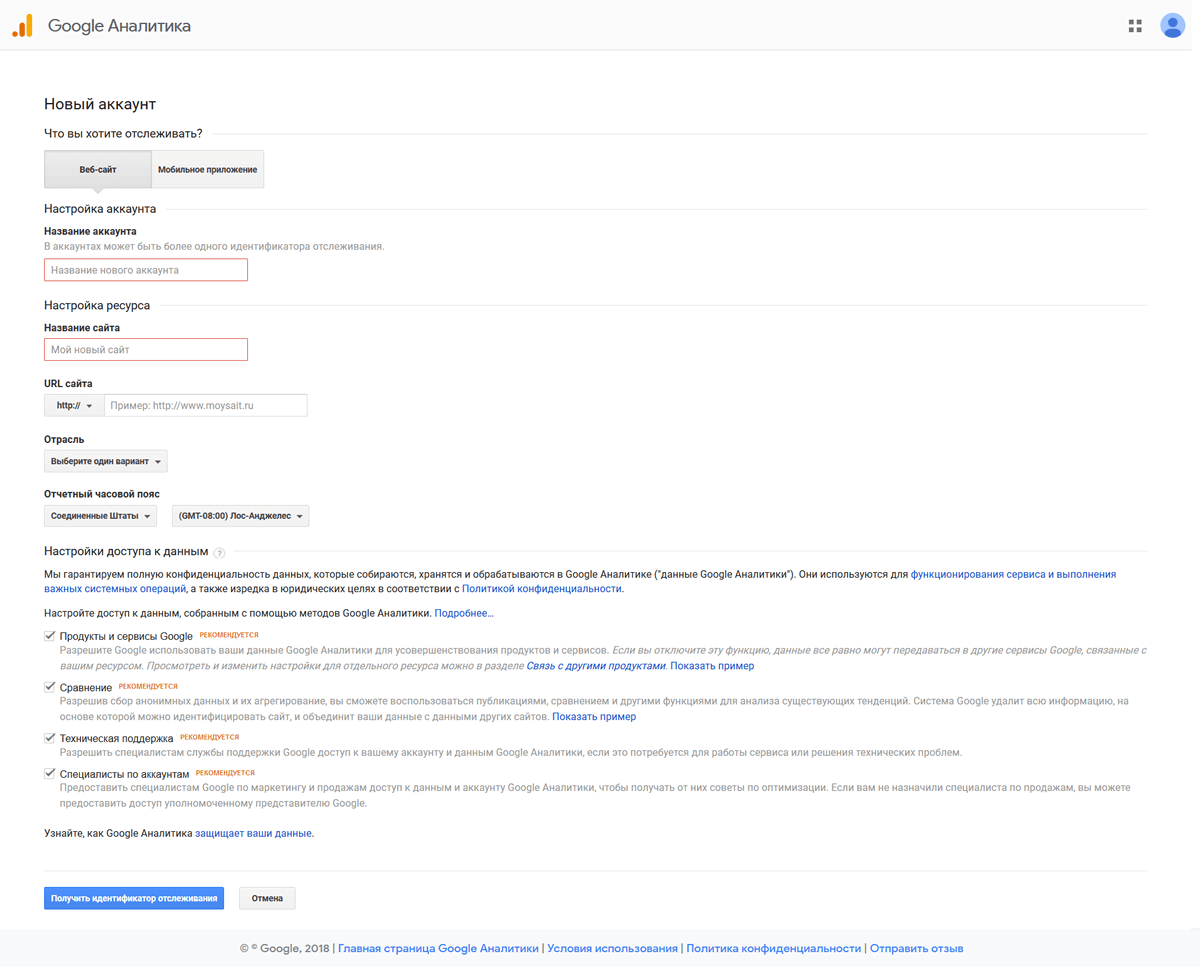Viewport: 1200px width, 968px height.
Task: Open Соединенные Штаты country dropdown
Action: pos(101,516)
